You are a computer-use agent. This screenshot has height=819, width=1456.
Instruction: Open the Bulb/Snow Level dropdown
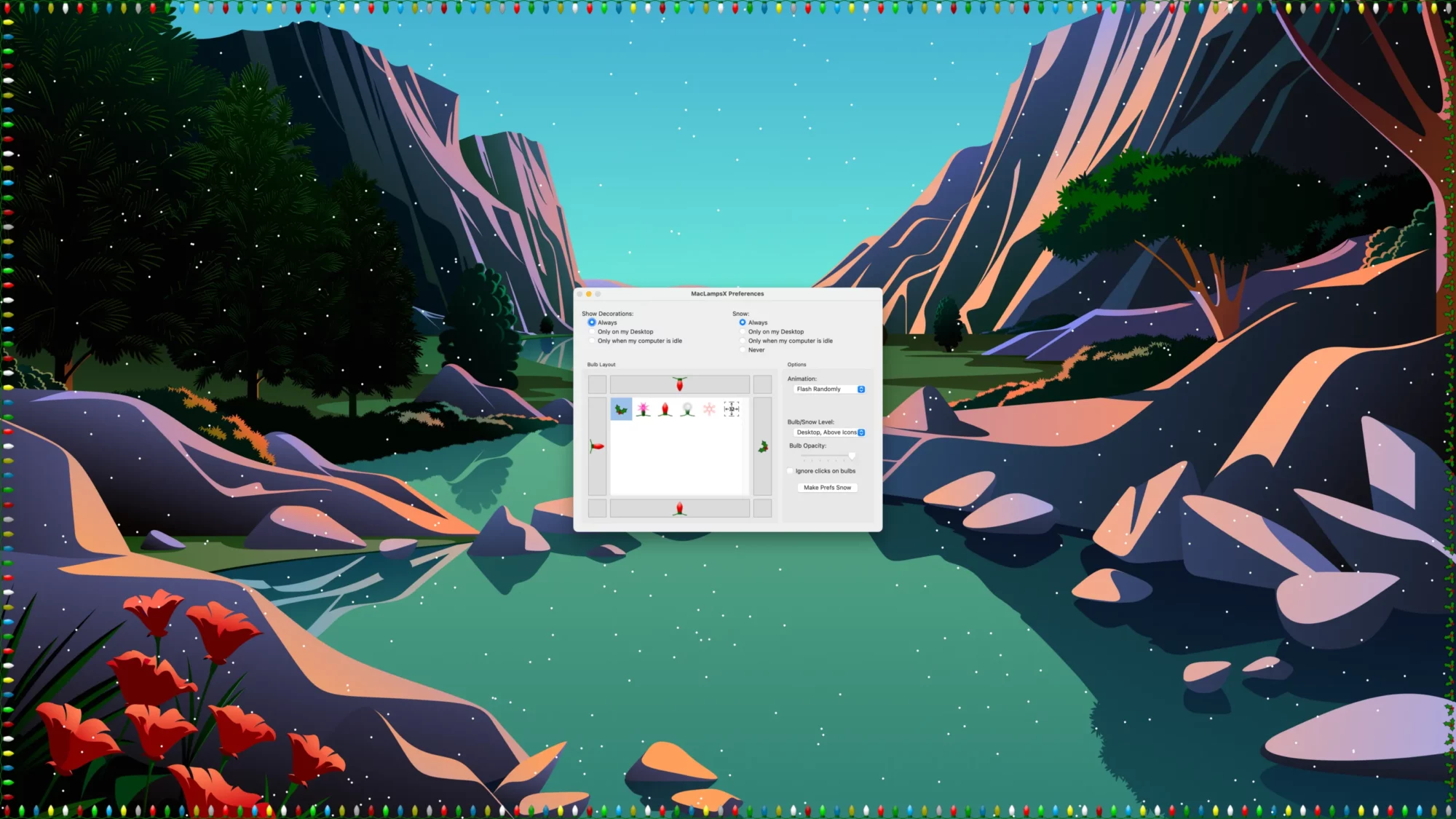point(829,432)
